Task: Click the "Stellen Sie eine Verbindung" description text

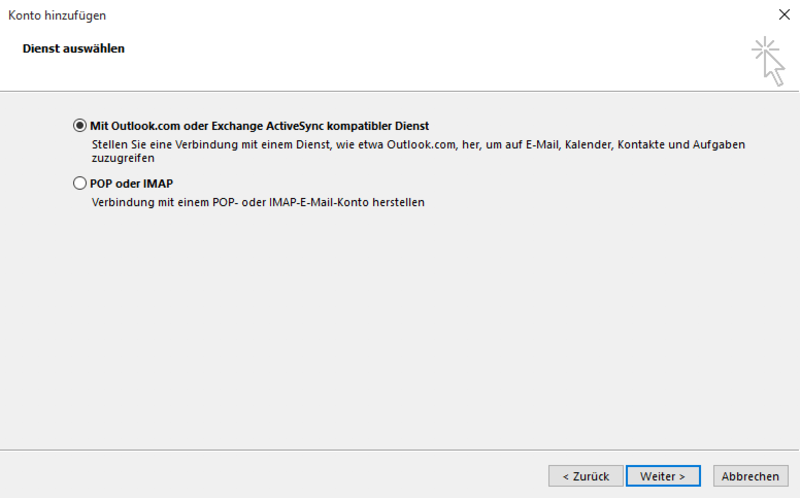Action: (x=418, y=151)
